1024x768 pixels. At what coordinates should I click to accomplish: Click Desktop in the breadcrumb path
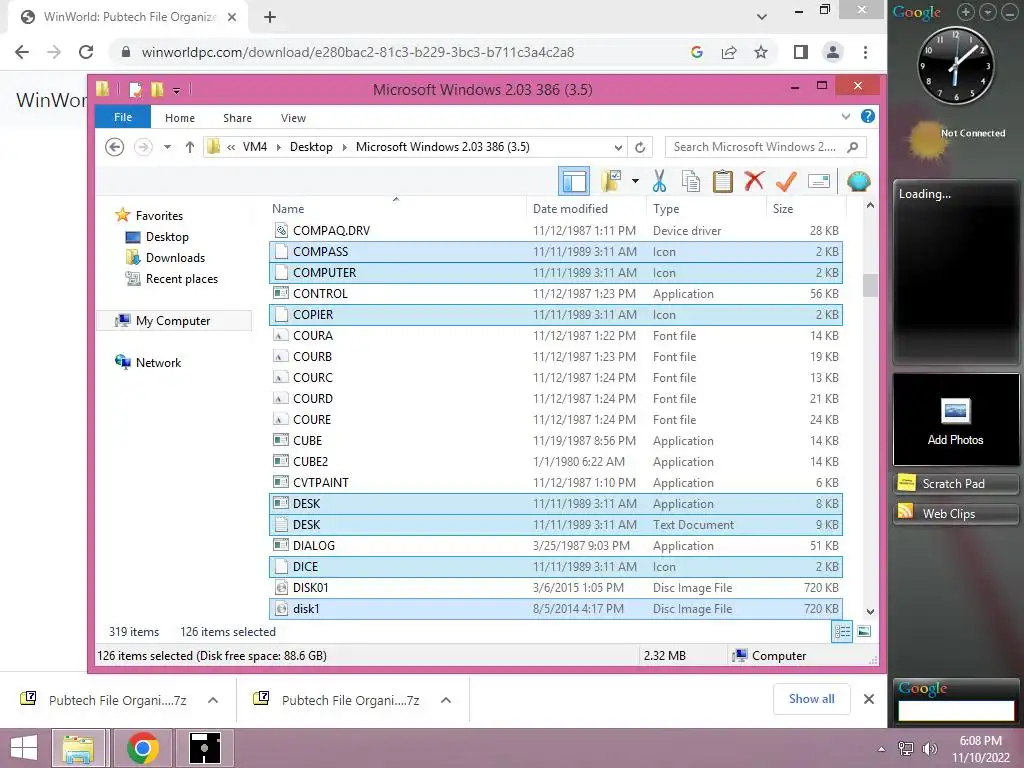coord(311,147)
